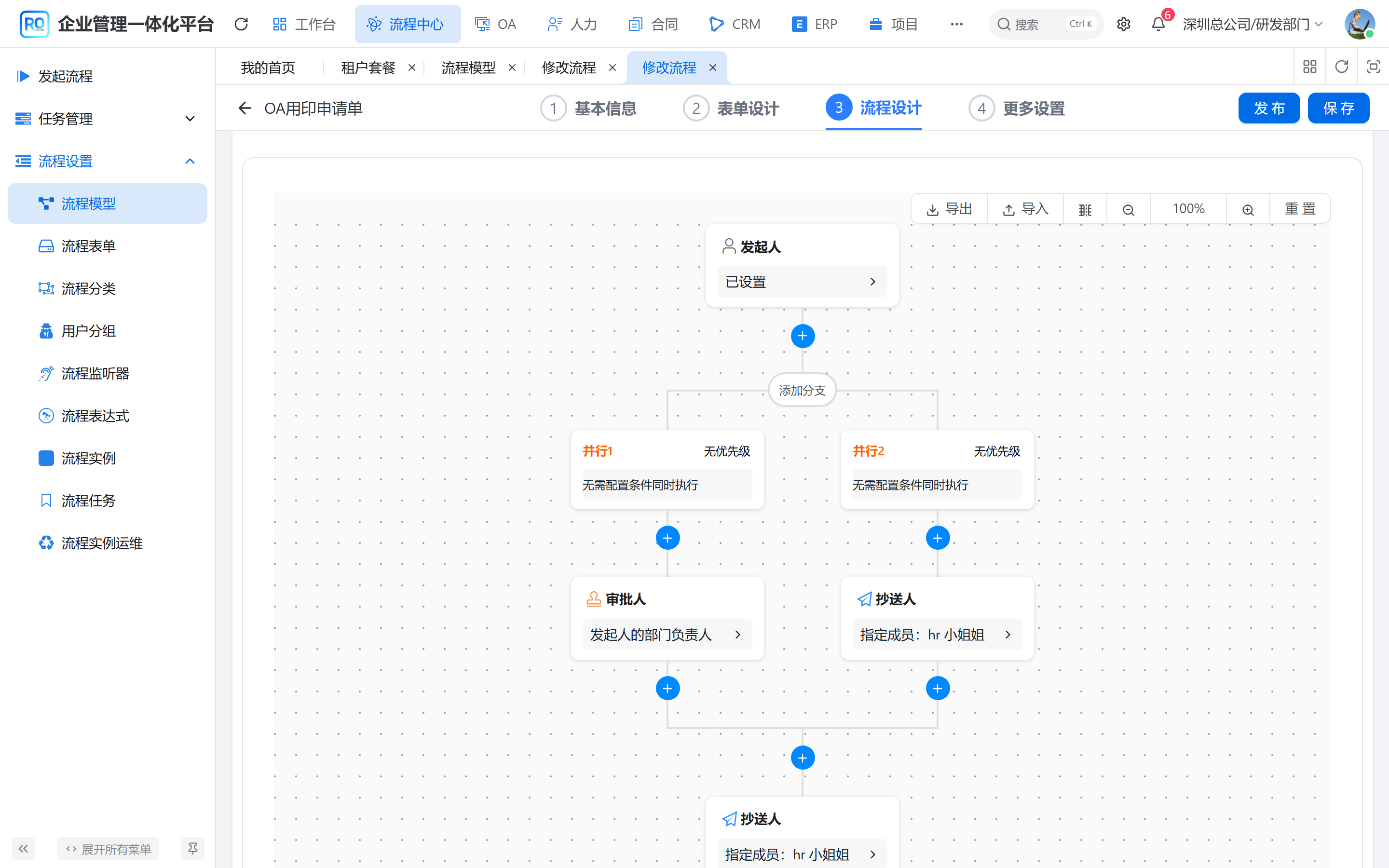Image resolution: width=1389 pixels, height=868 pixels.
Task: Collapse the 流程设置 menu
Action: pyautogui.click(x=108, y=162)
